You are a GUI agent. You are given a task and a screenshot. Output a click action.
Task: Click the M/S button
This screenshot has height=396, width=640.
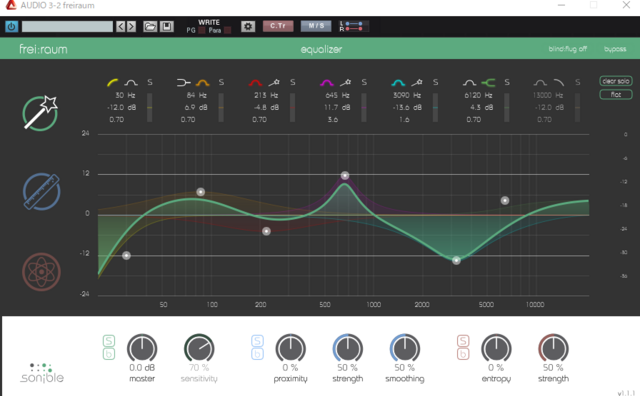point(316,26)
